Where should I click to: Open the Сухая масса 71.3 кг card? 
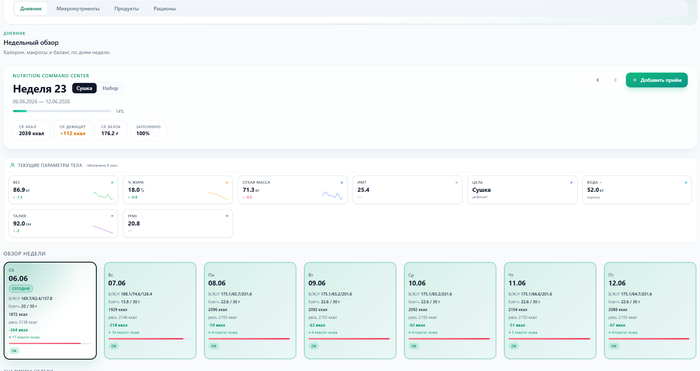[x=292, y=190]
